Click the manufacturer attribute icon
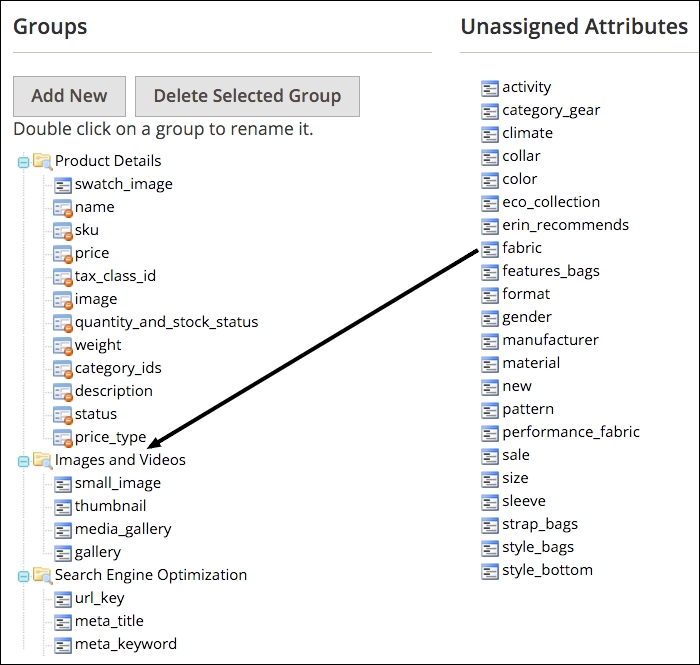The width and height of the screenshot is (700, 665). pos(490,341)
